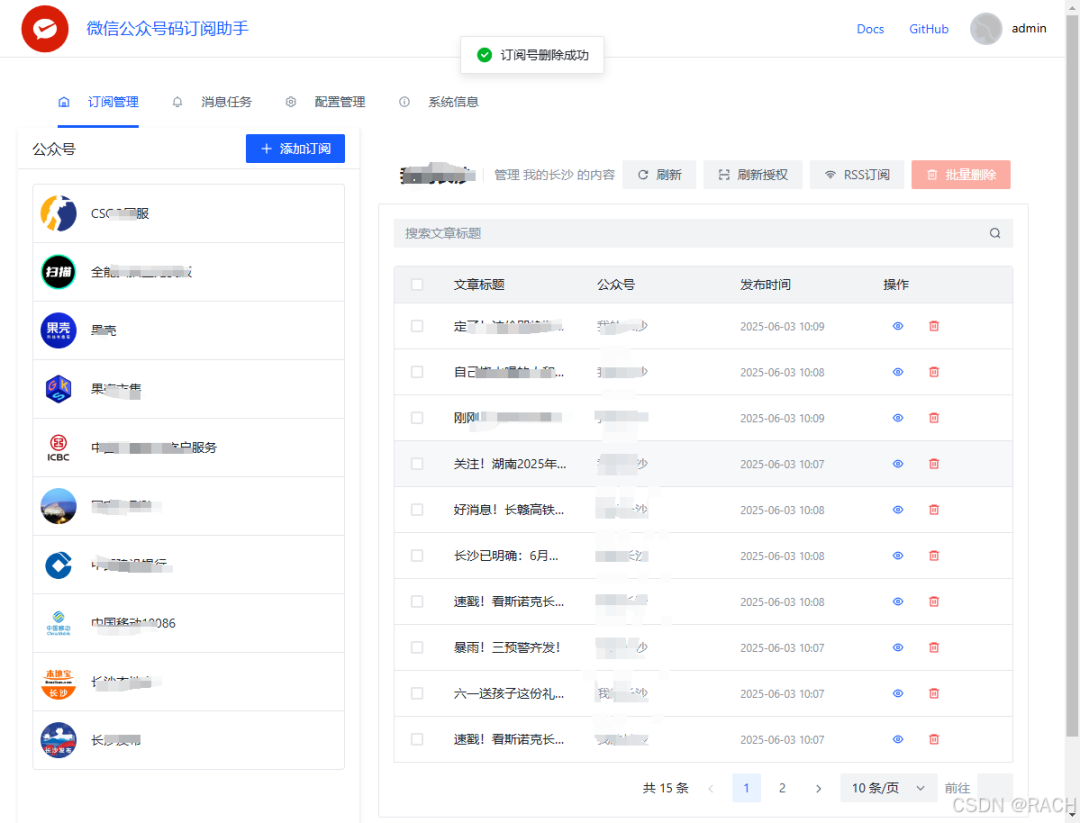Click the 刷新授权 button
This screenshot has width=1080, height=823.
[752, 175]
